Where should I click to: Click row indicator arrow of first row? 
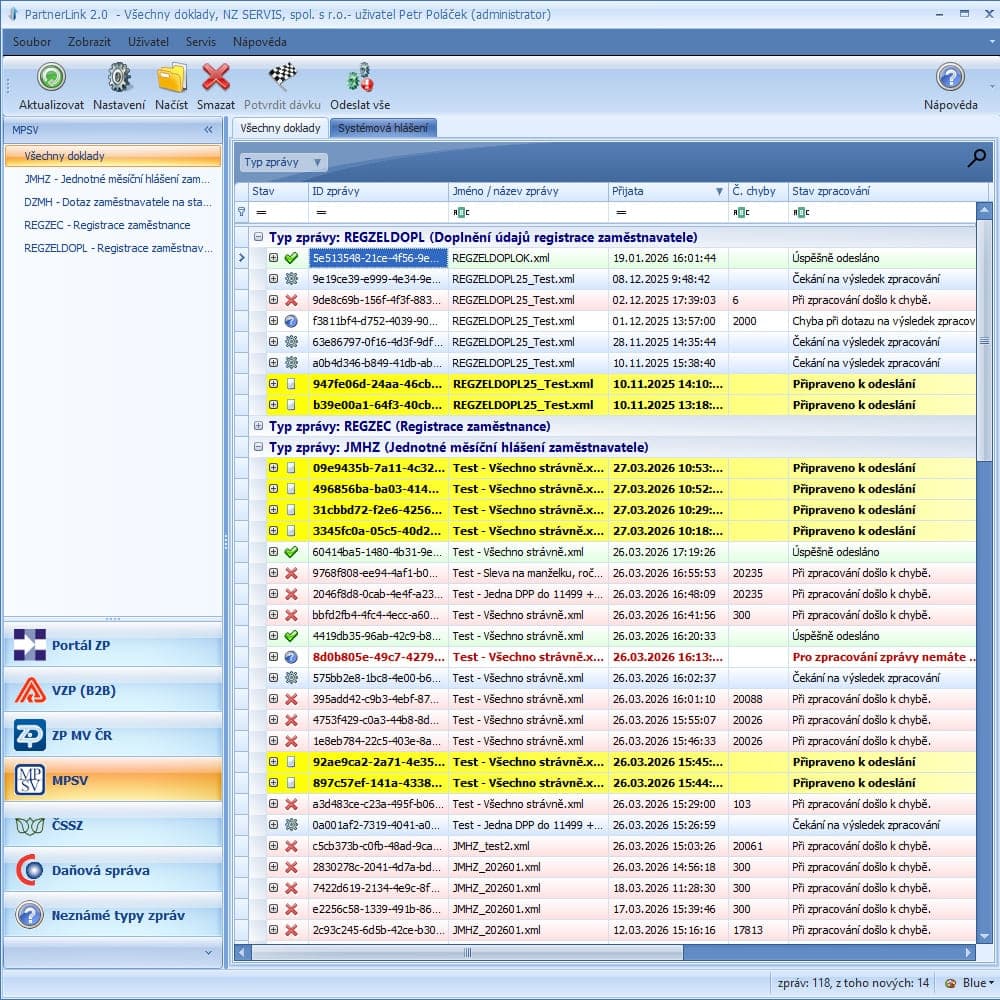[242, 258]
